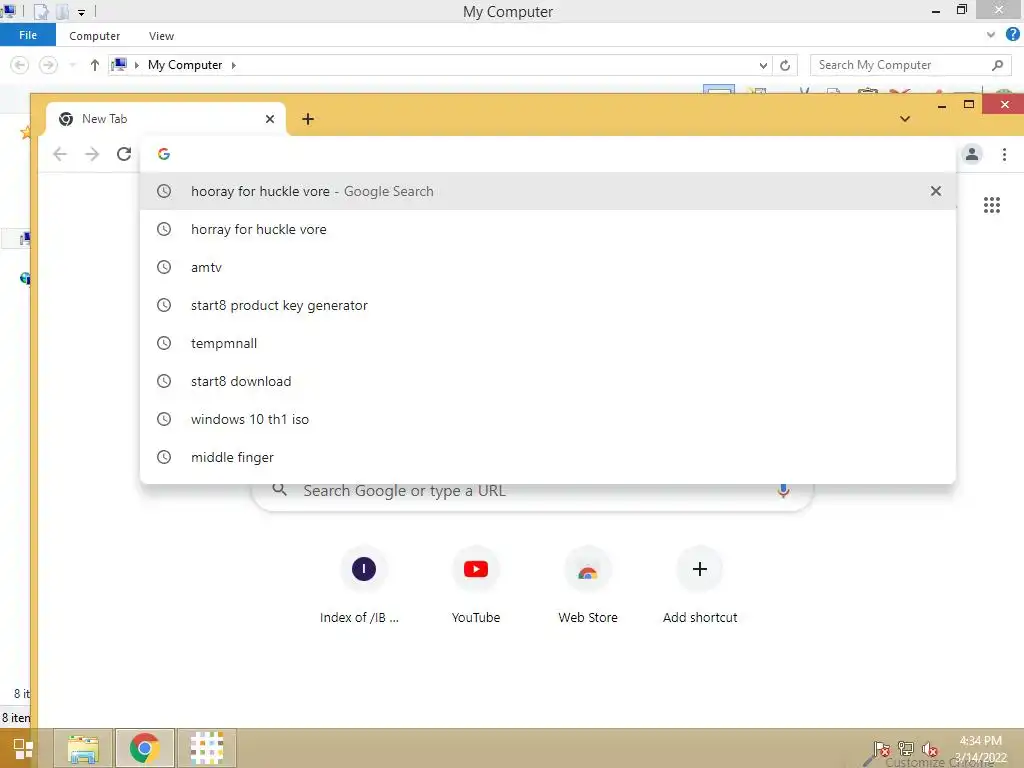
Task: Open the File tab in My Computer
Action: coord(28,35)
